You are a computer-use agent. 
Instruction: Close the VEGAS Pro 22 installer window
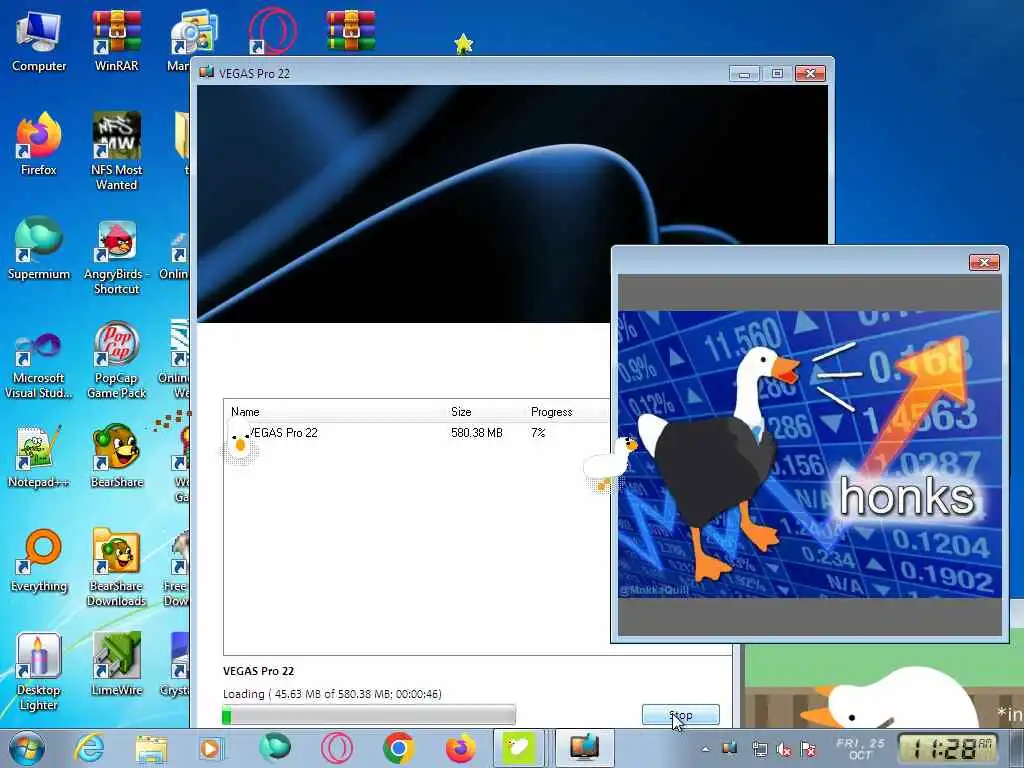(x=810, y=74)
